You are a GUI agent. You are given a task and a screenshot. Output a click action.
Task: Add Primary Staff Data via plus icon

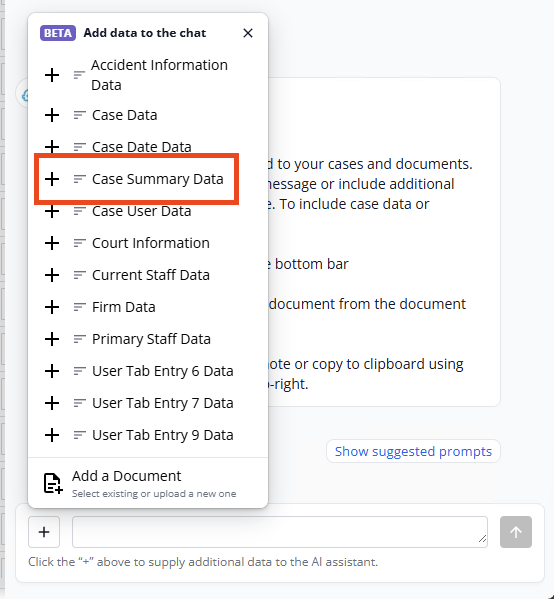point(52,339)
